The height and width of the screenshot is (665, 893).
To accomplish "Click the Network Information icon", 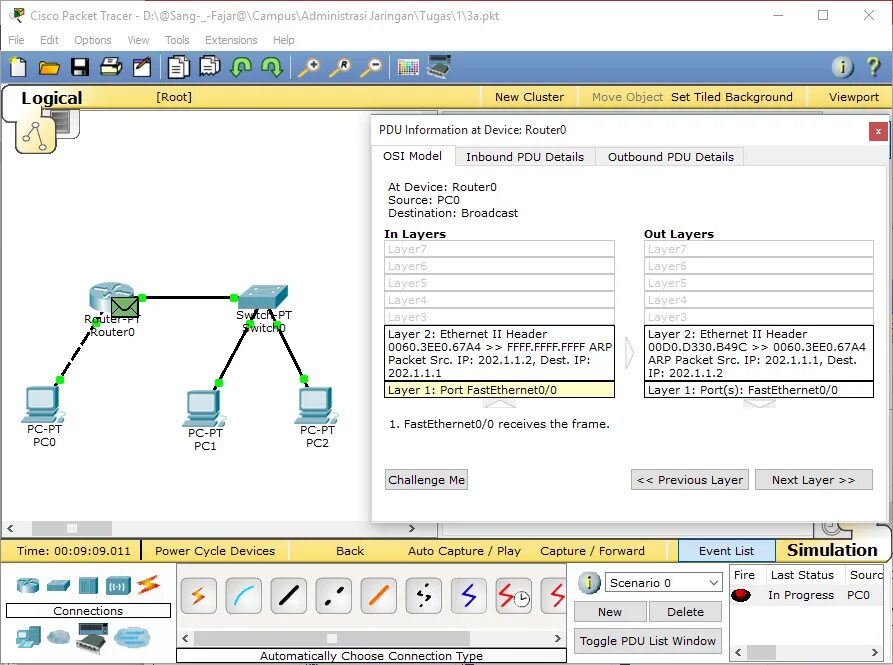I will (842, 67).
